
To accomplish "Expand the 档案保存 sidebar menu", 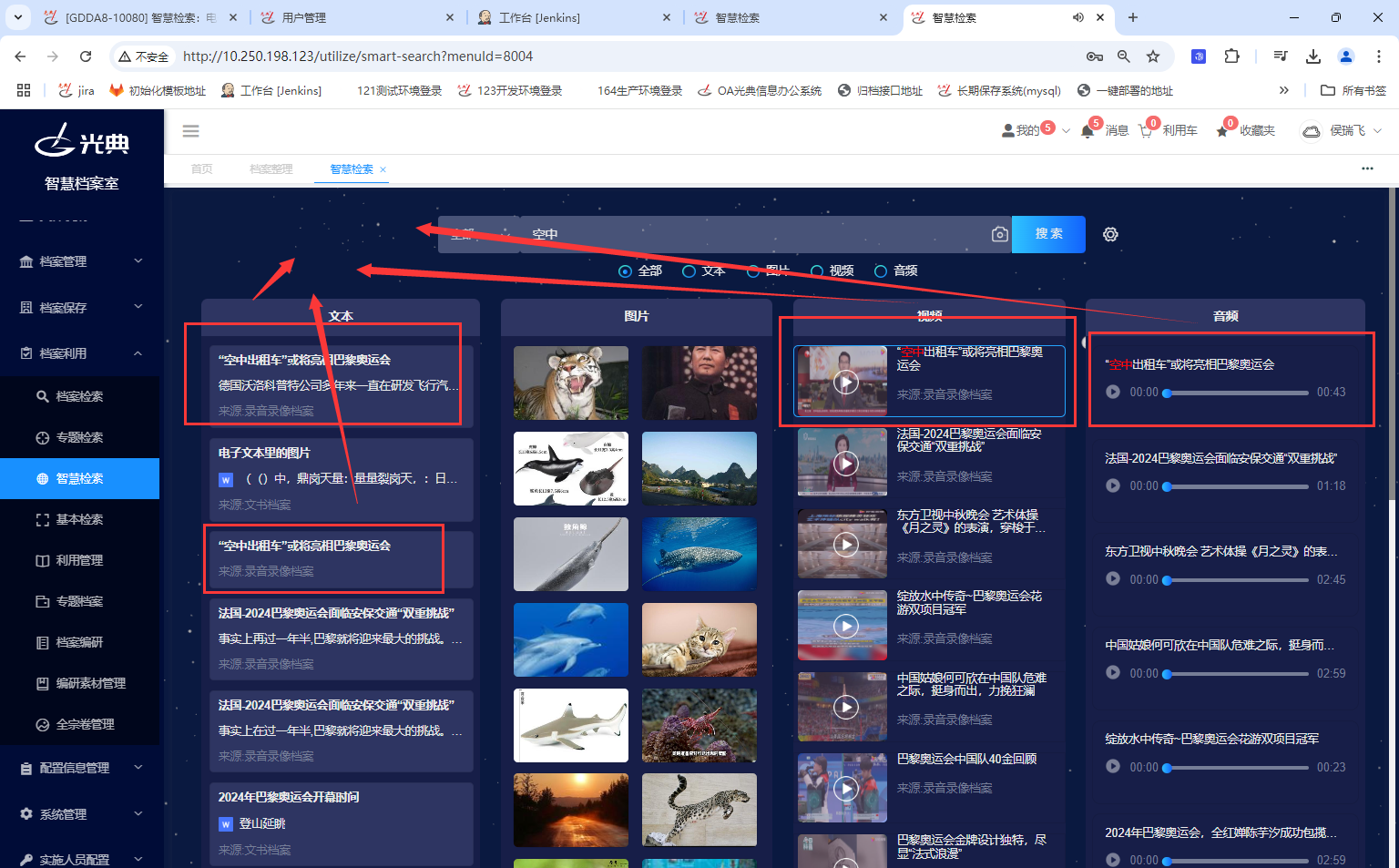I will (80, 308).
